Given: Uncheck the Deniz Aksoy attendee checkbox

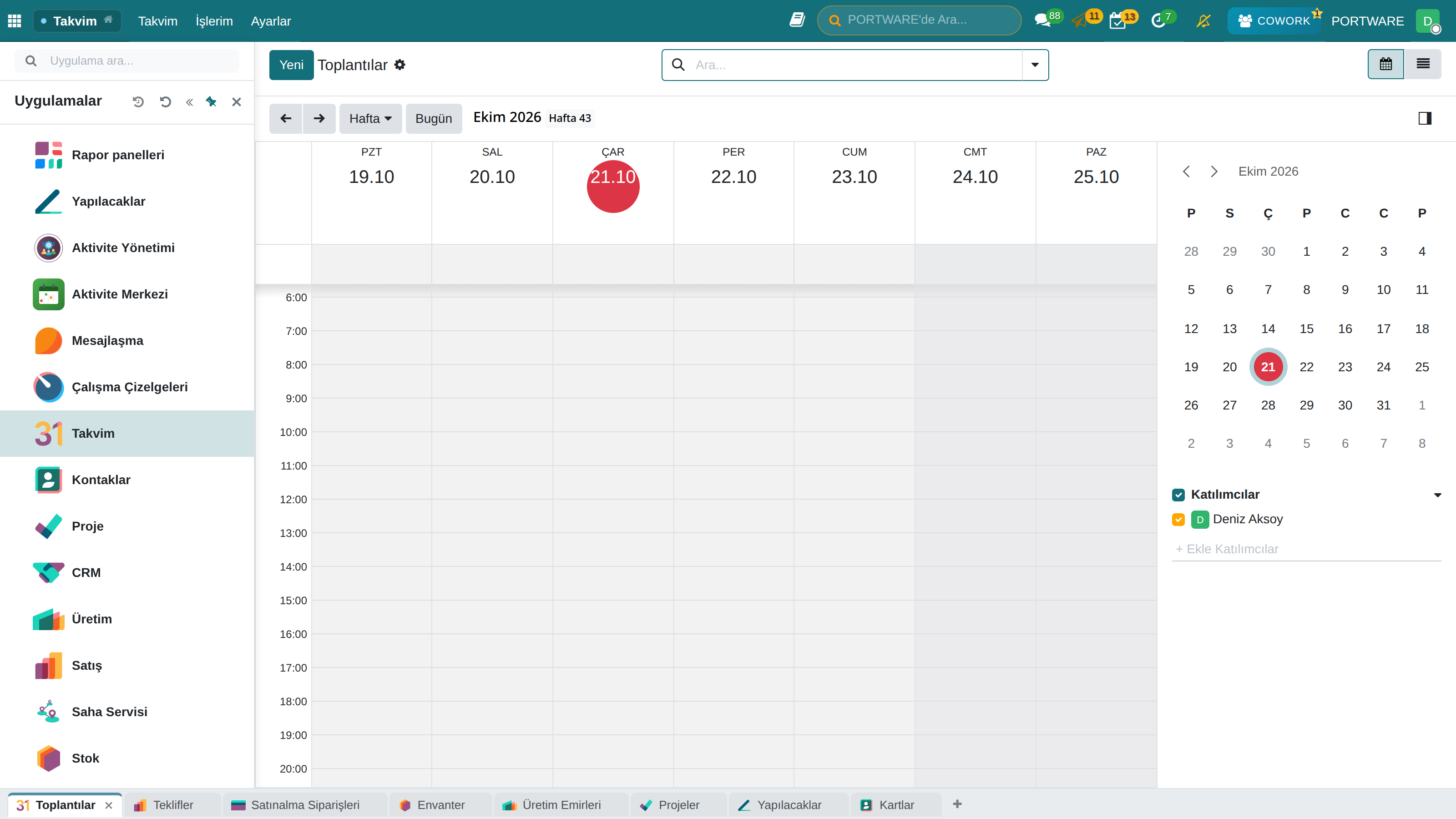Looking at the screenshot, I should pos(1178,519).
